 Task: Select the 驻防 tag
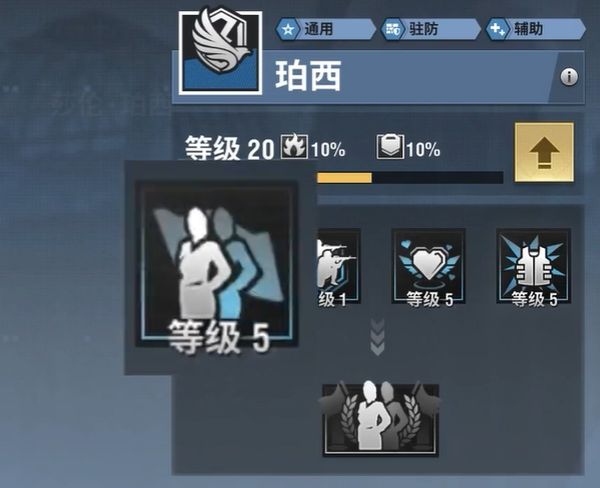(430, 29)
